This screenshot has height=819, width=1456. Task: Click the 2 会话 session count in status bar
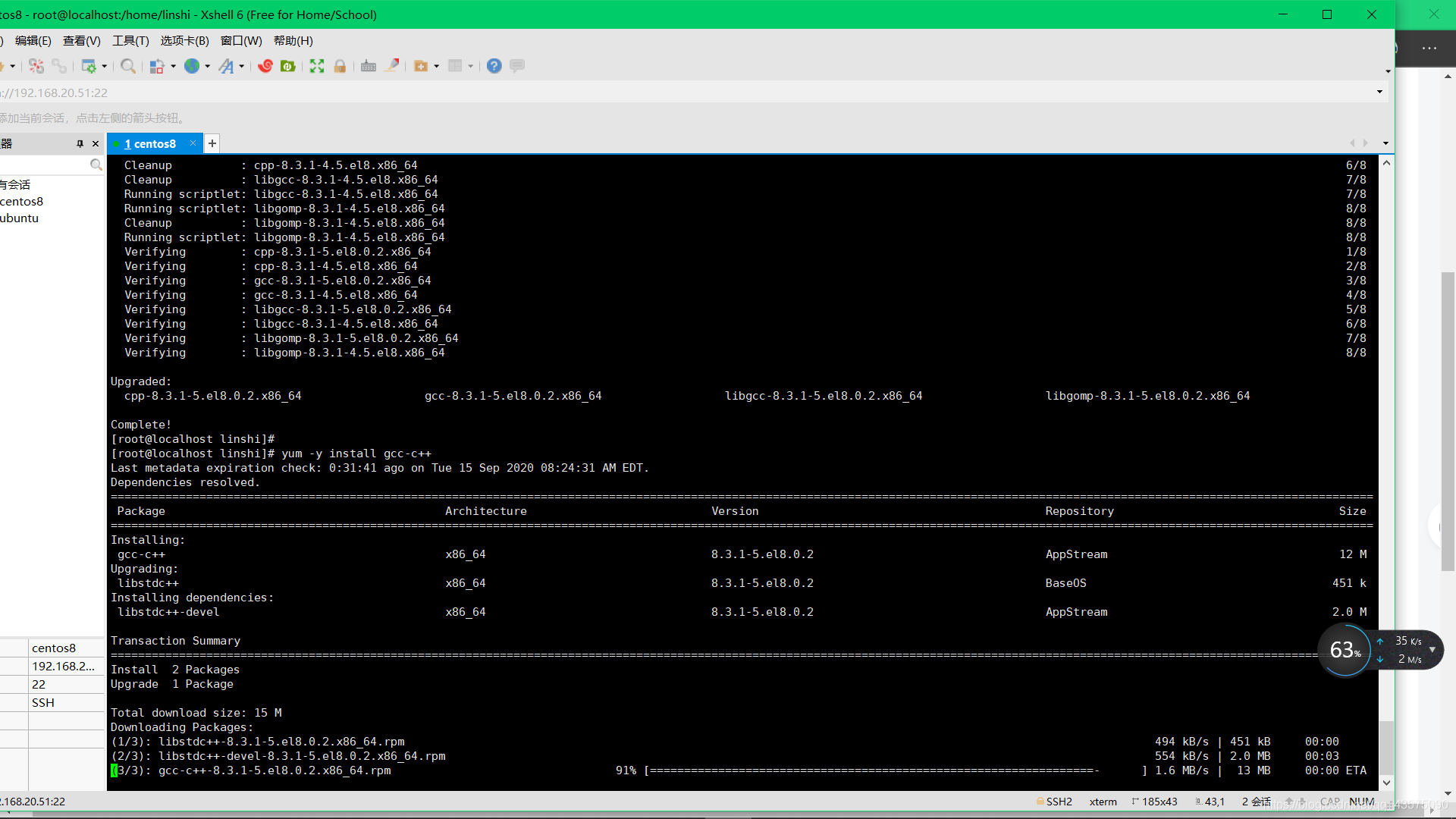(1256, 802)
